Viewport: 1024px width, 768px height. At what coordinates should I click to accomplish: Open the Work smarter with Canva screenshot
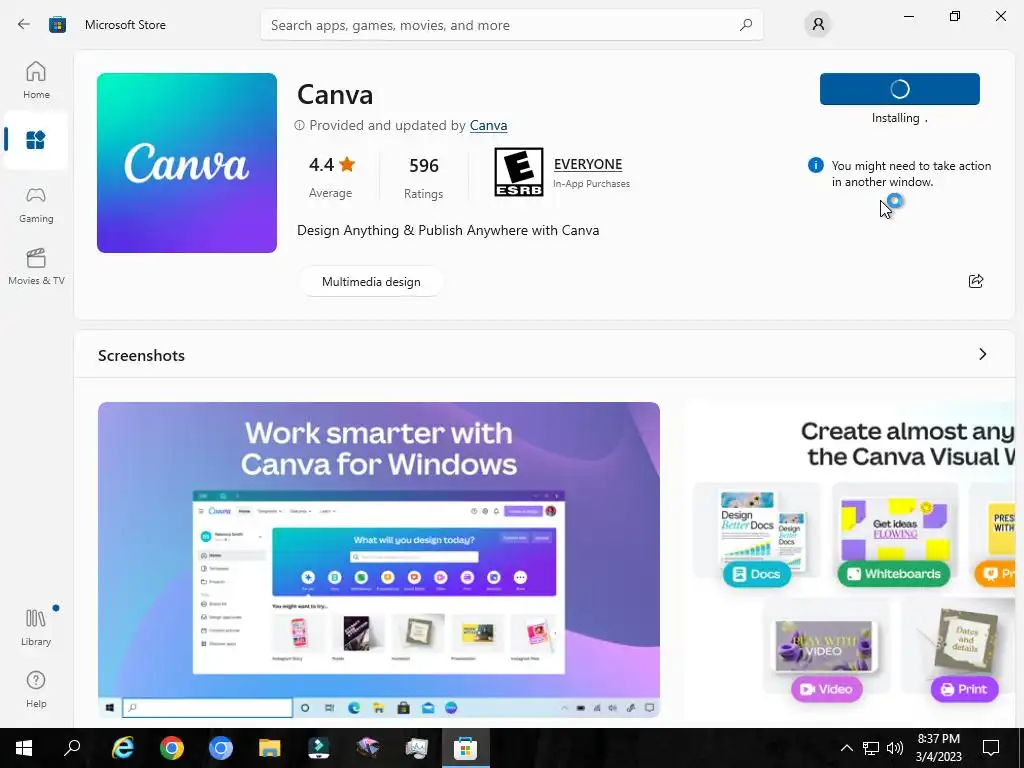pyautogui.click(x=379, y=560)
